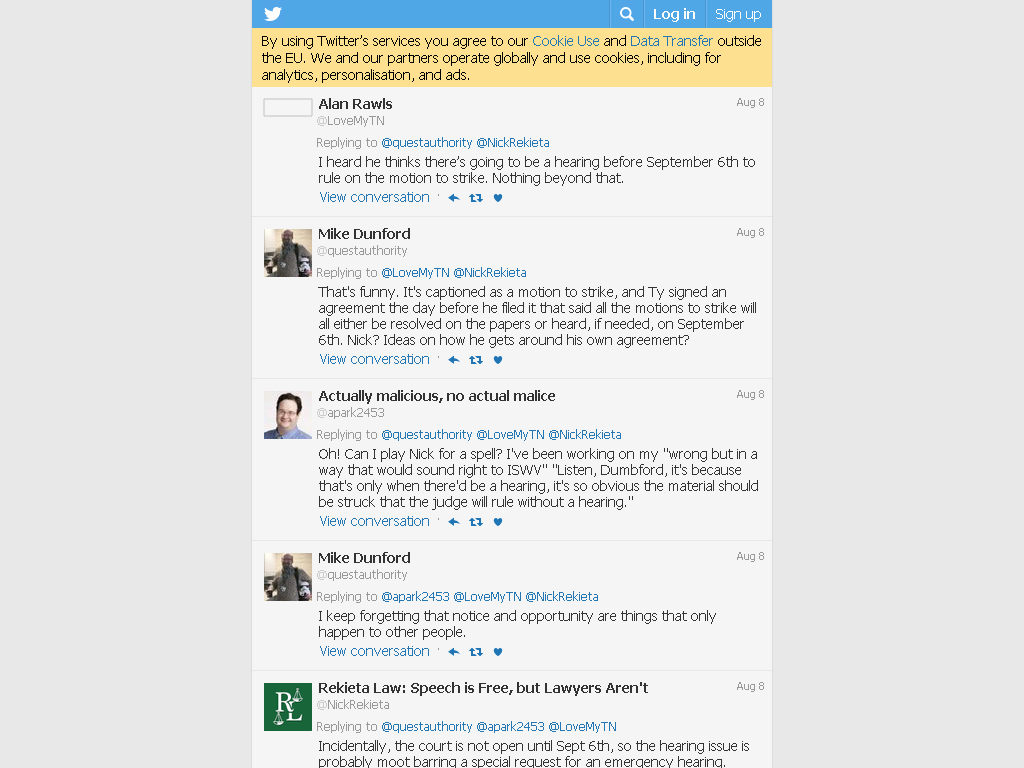Click the Sign up button
This screenshot has height=768, width=1024.
[x=738, y=14]
